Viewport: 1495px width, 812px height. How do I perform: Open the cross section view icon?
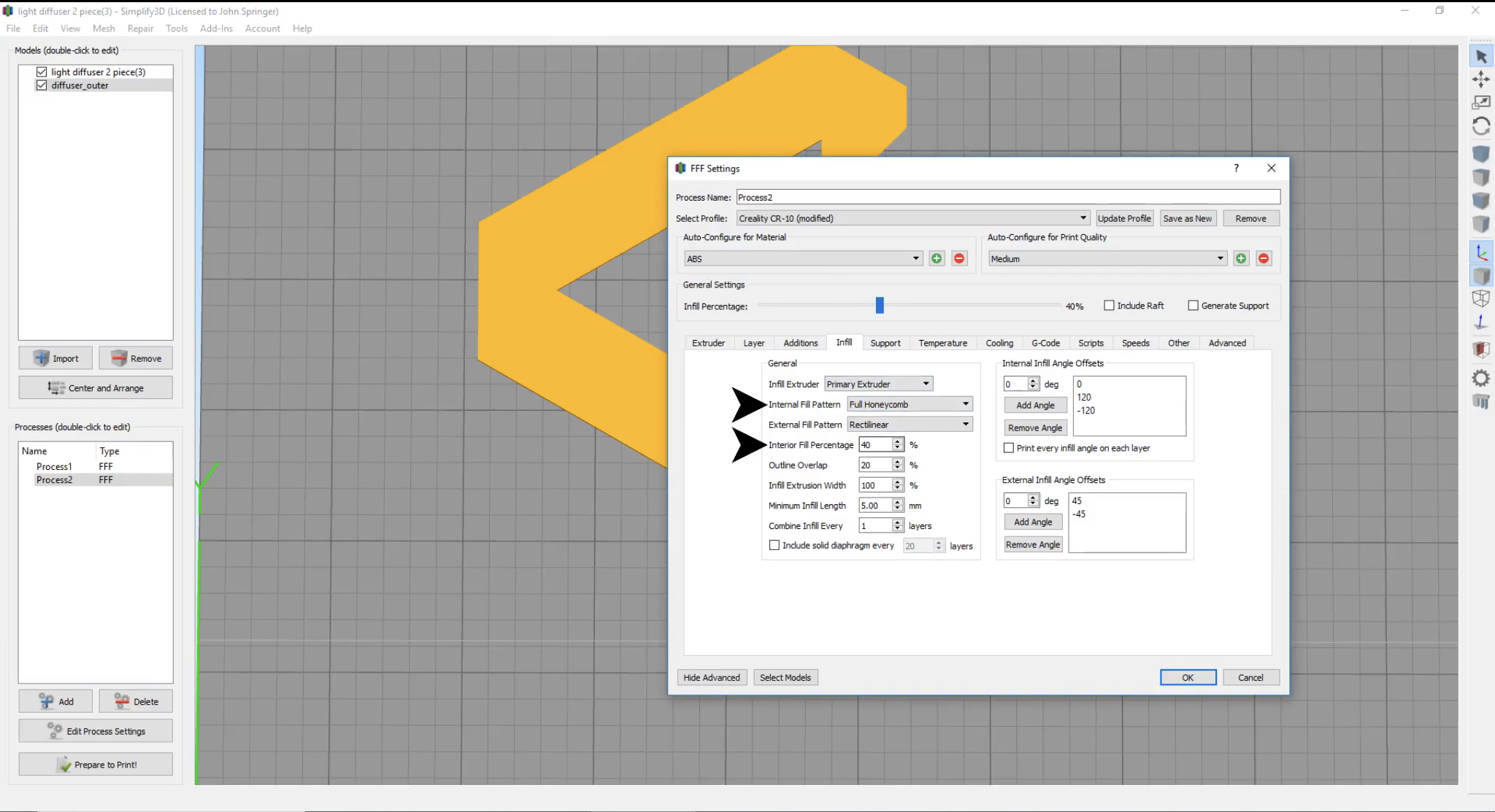click(x=1480, y=349)
